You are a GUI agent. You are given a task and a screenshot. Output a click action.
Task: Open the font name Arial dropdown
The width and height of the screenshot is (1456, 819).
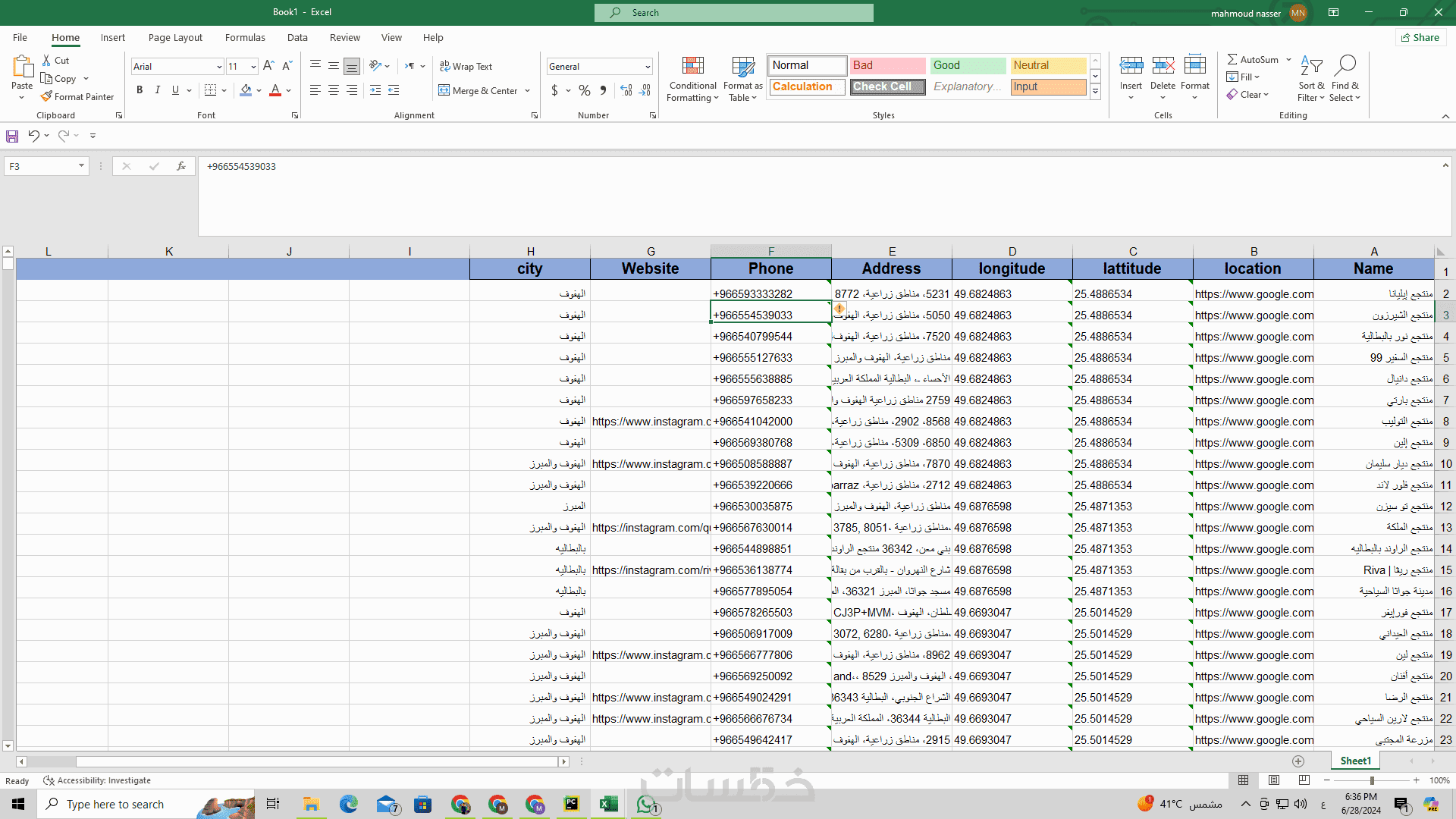pyautogui.click(x=219, y=67)
